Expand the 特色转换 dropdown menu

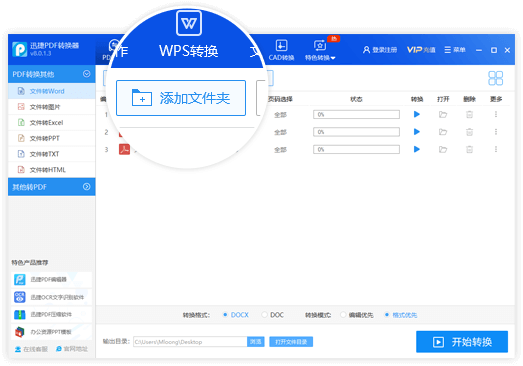point(320,50)
